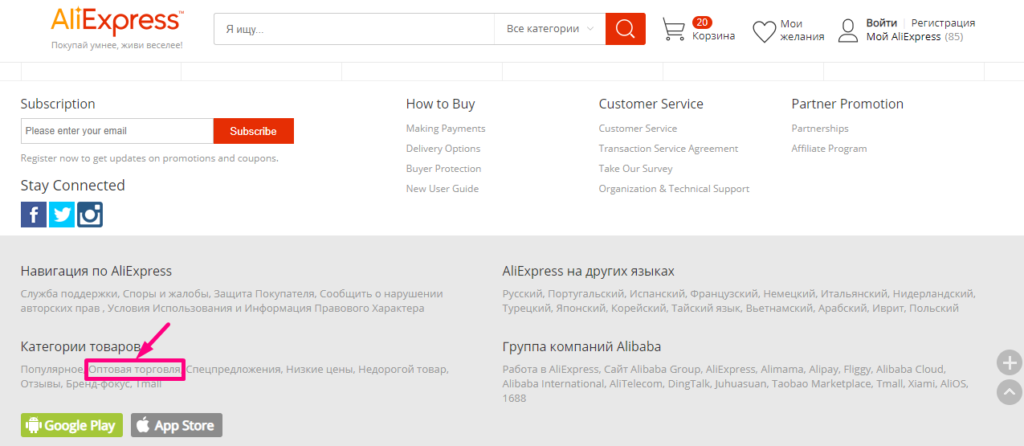Click Споры и жалобы footer link
Viewport: 1024px width, 446px height.
click(165, 293)
